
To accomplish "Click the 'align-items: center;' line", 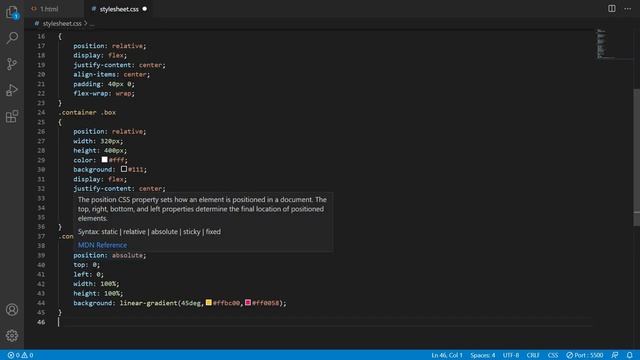I will [111, 74].
